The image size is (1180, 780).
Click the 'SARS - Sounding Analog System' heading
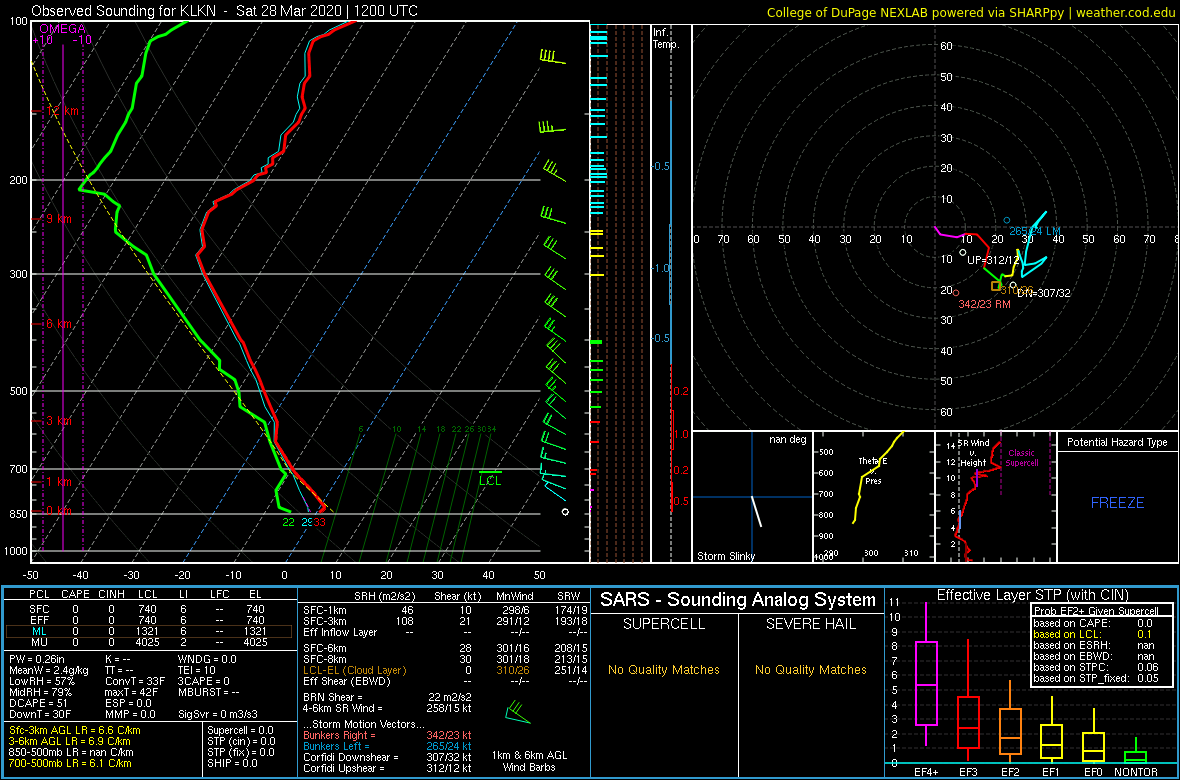point(738,600)
